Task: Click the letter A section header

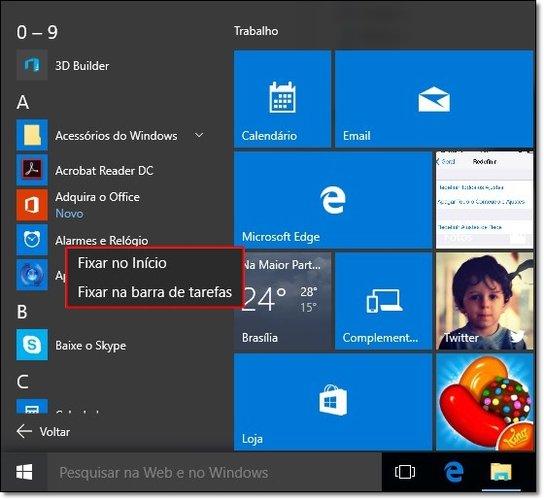Action: coord(23,102)
